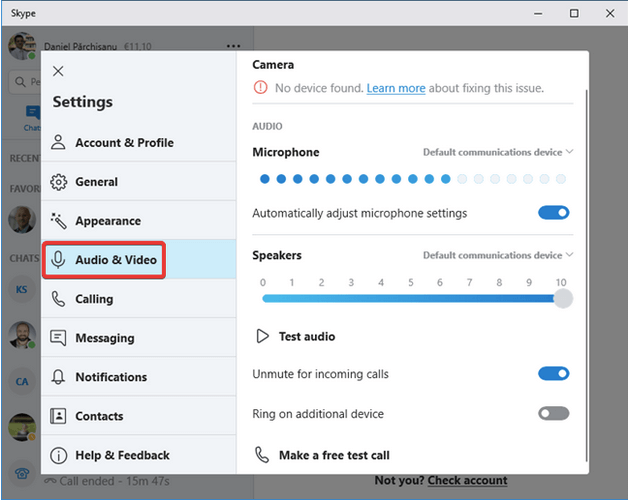The height and width of the screenshot is (501, 628).
Task: Click the Test audio label
Action: 307,336
